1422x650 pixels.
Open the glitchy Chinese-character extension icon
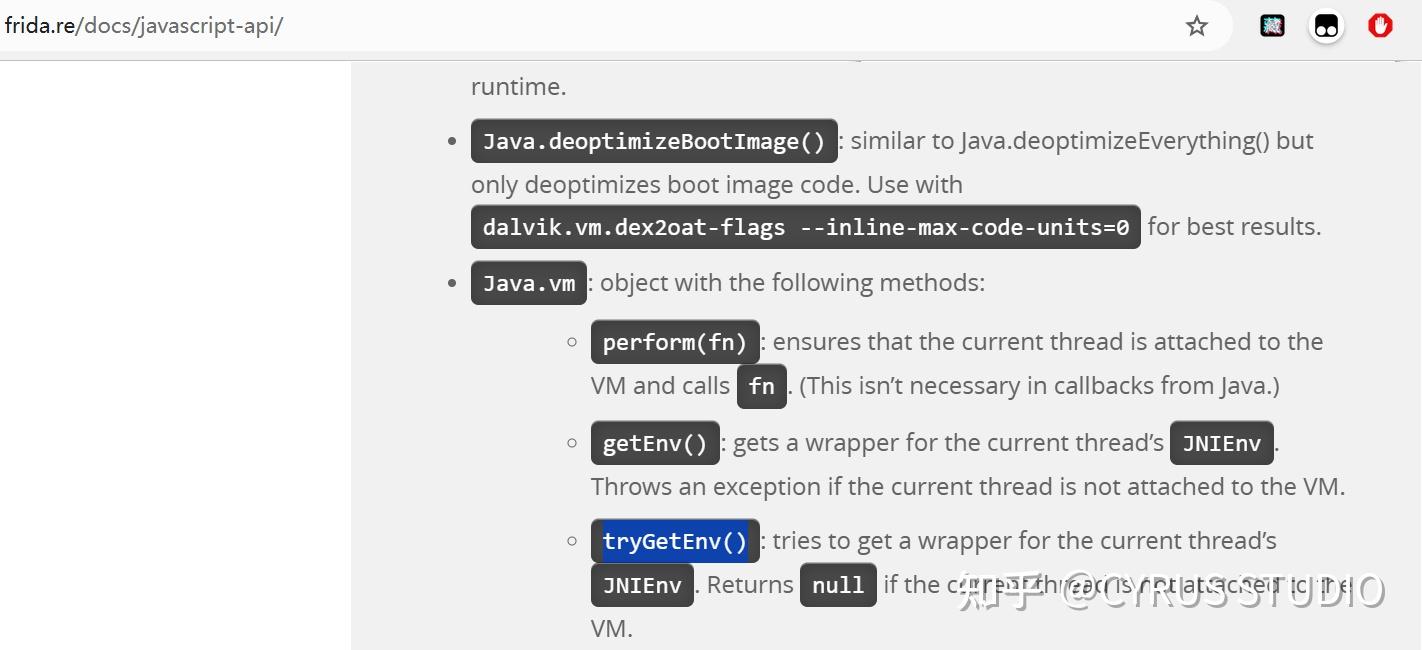(1272, 27)
